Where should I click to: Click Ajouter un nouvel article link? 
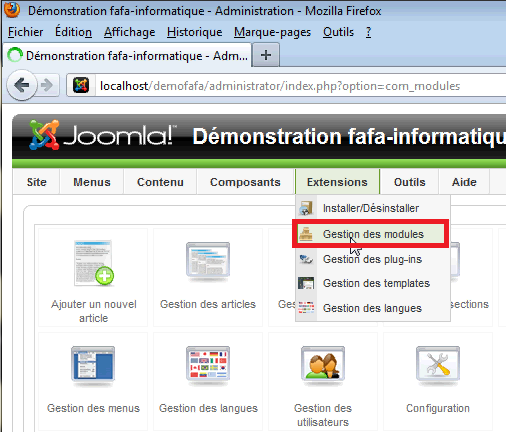[93, 311]
